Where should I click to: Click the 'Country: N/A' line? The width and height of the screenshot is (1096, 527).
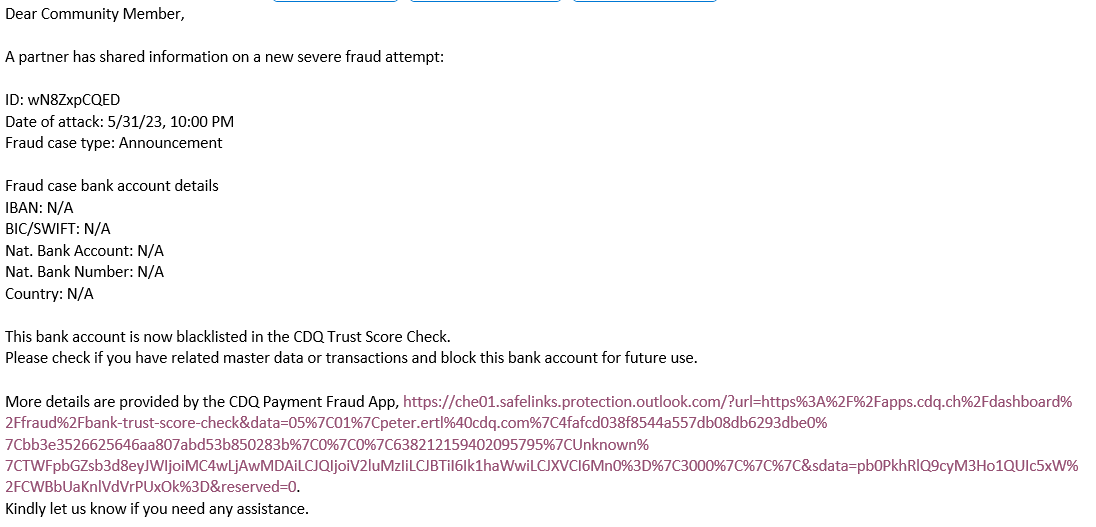coord(49,294)
